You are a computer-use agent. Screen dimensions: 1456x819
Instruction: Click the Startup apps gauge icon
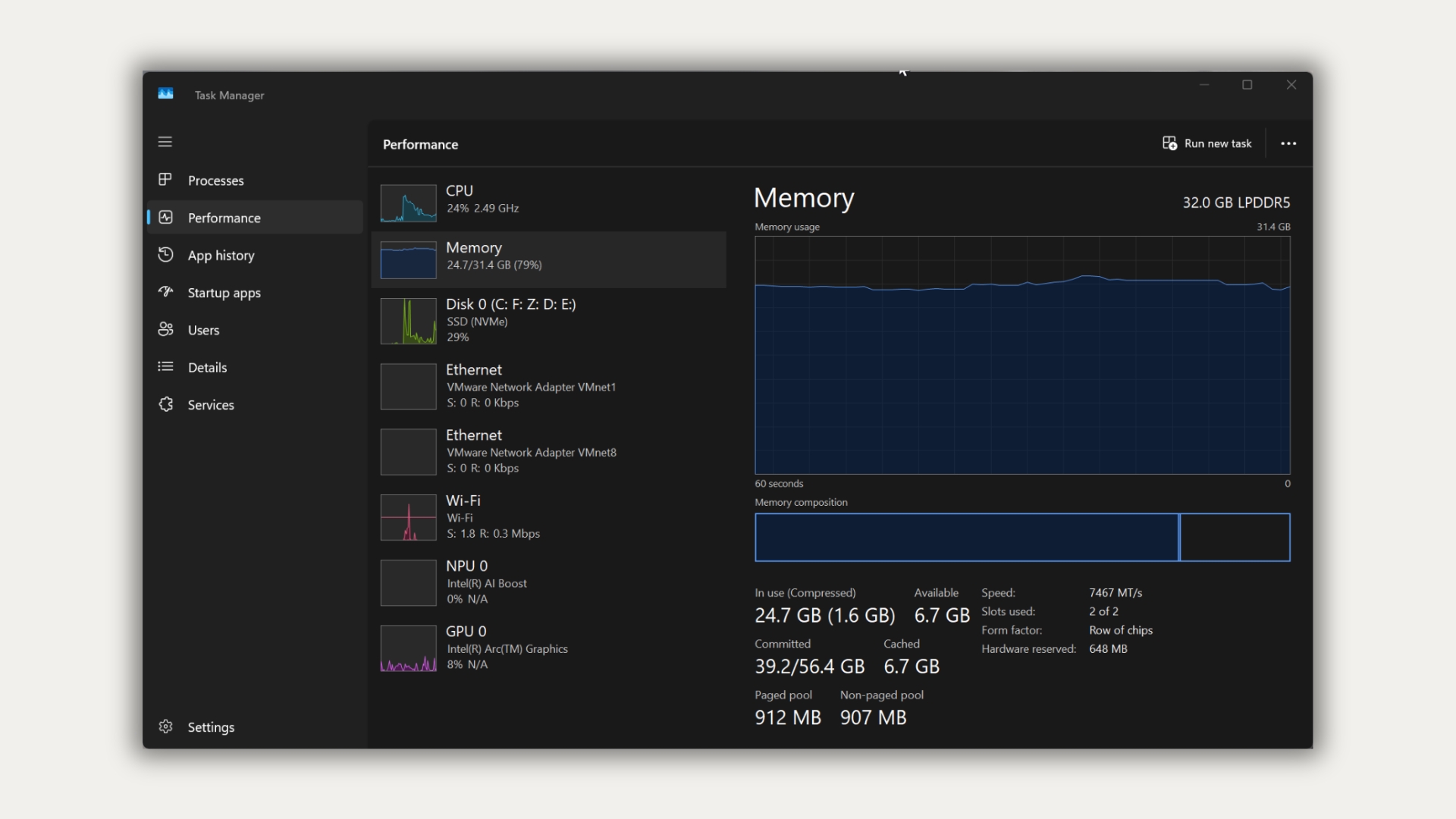point(165,292)
